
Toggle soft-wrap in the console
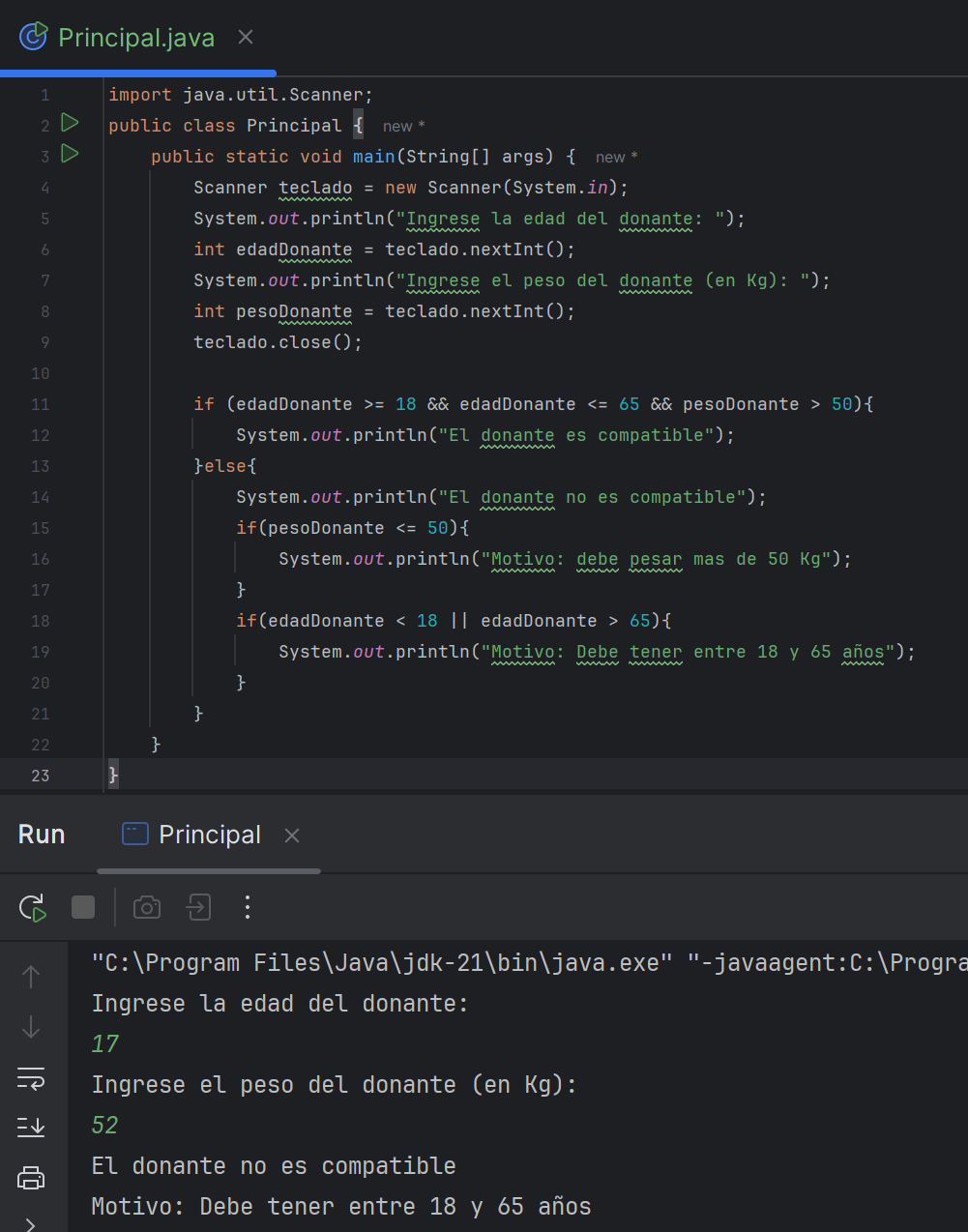(31, 1078)
